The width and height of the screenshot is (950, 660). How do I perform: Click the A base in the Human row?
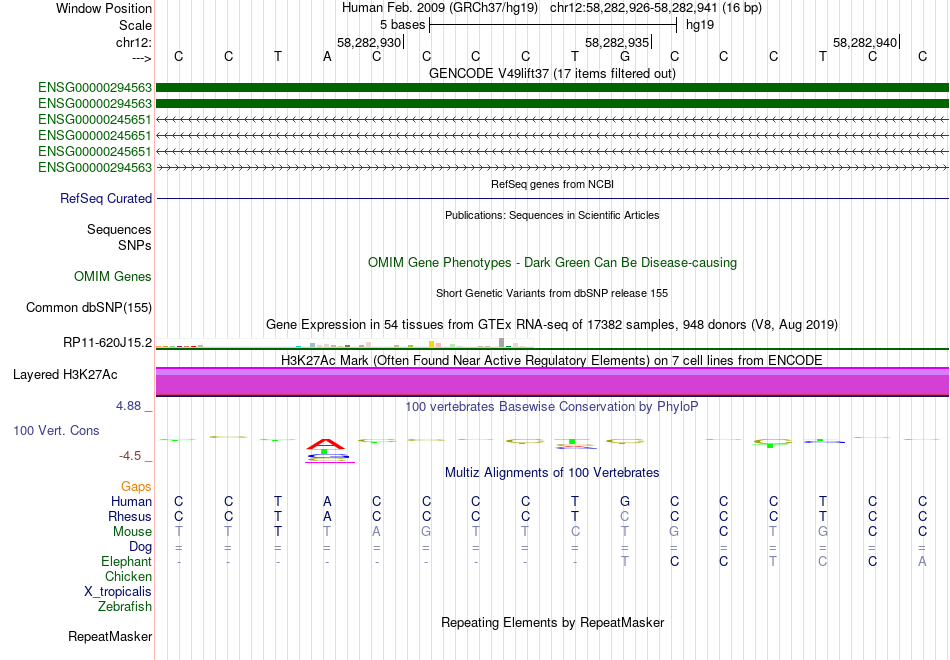(x=327, y=501)
